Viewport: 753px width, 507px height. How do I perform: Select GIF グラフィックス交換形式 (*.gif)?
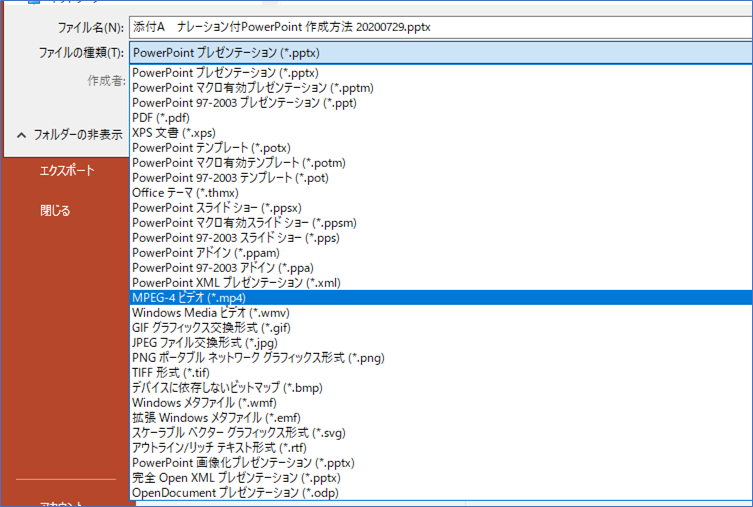pos(441,328)
